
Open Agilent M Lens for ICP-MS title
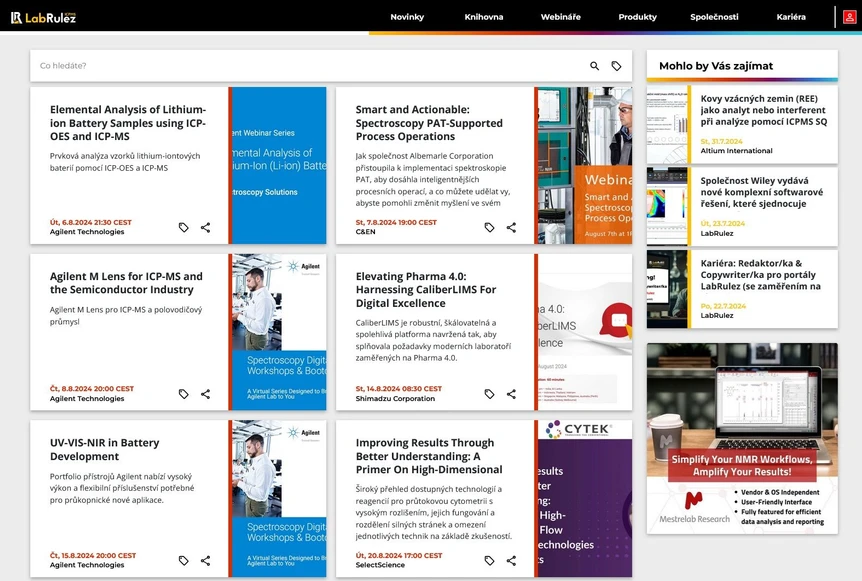[126, 283]
